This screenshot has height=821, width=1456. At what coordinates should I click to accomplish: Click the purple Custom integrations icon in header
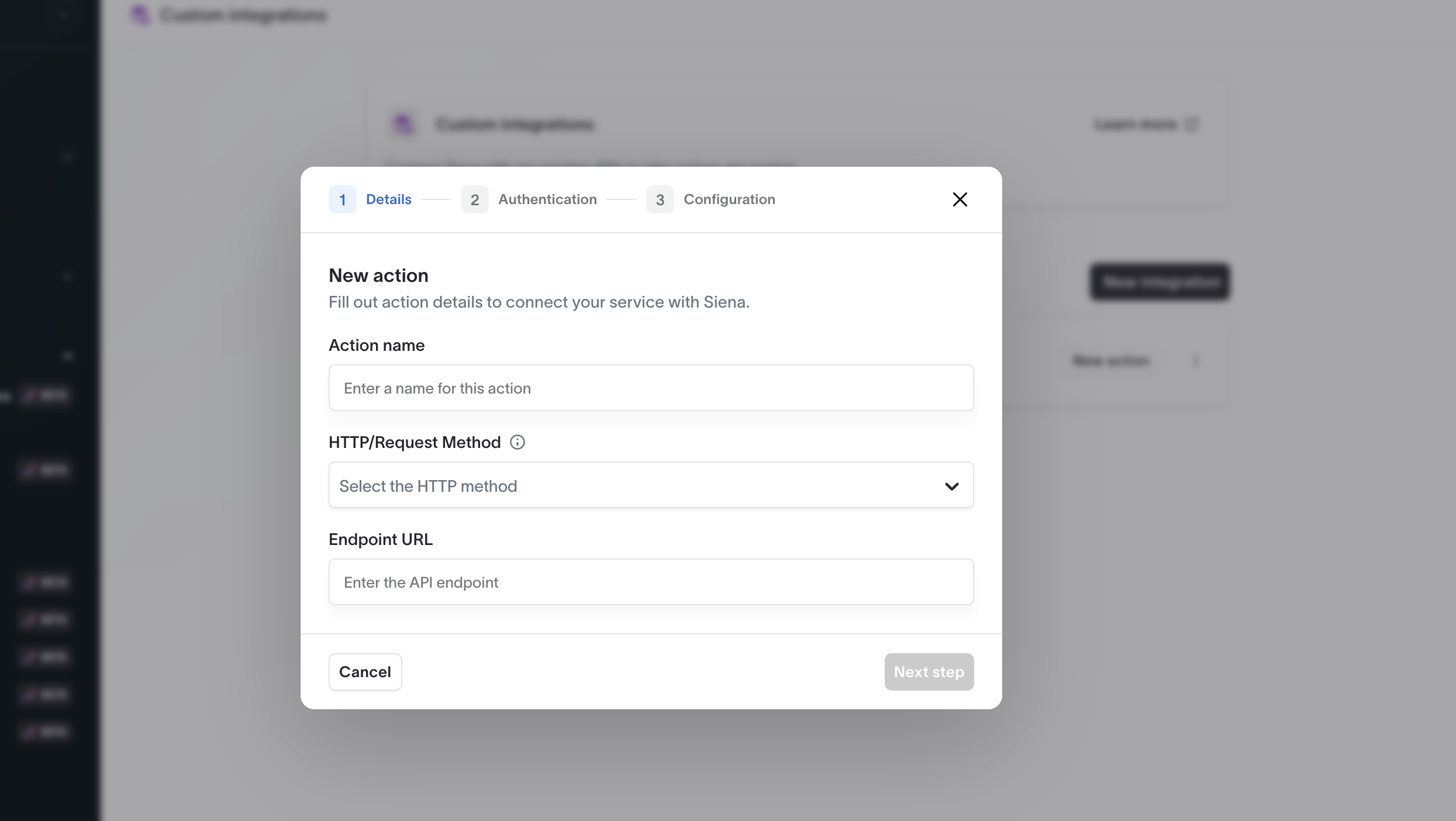tap(141, 15)
